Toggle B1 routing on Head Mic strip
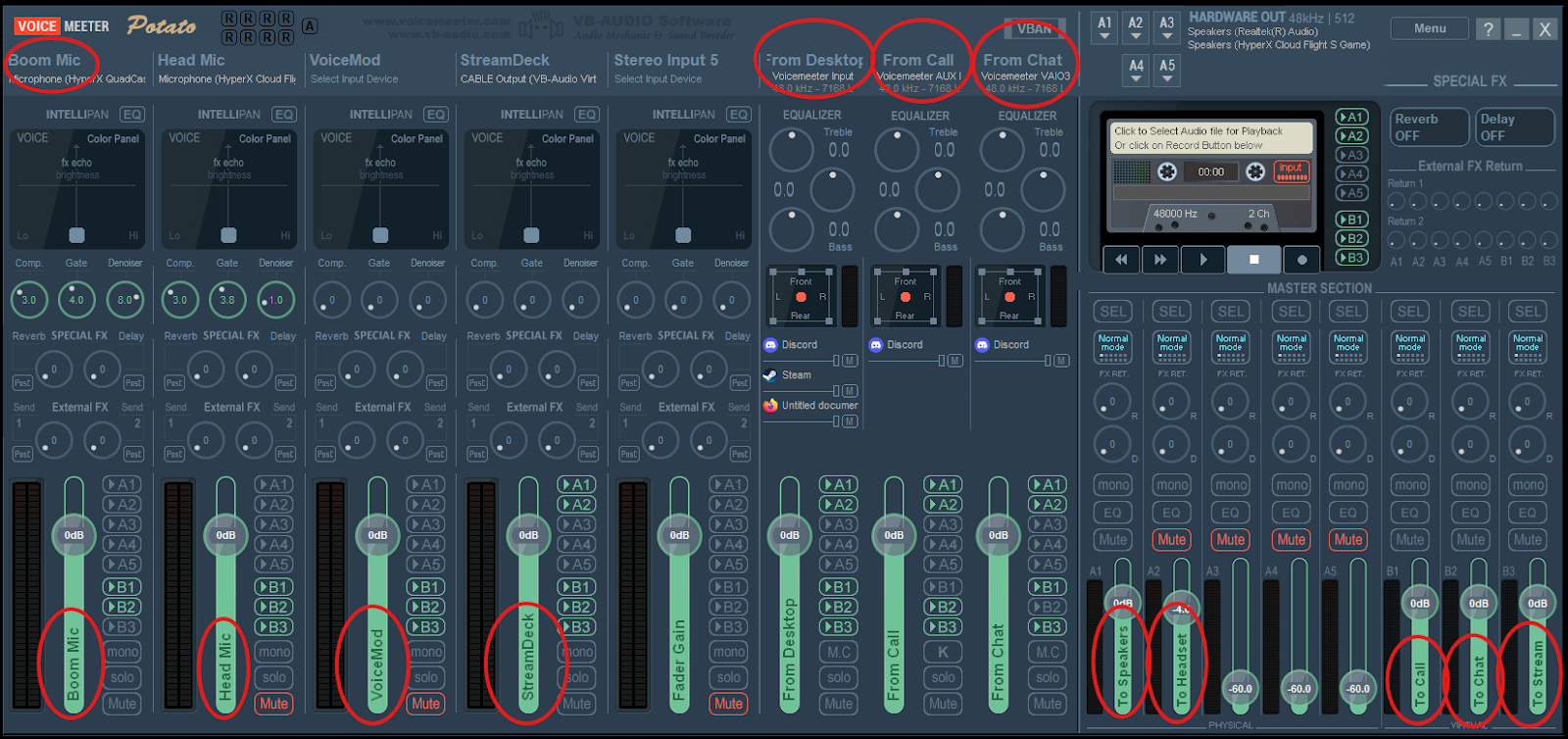1568x739 pixels. click(x=273, y=587)
